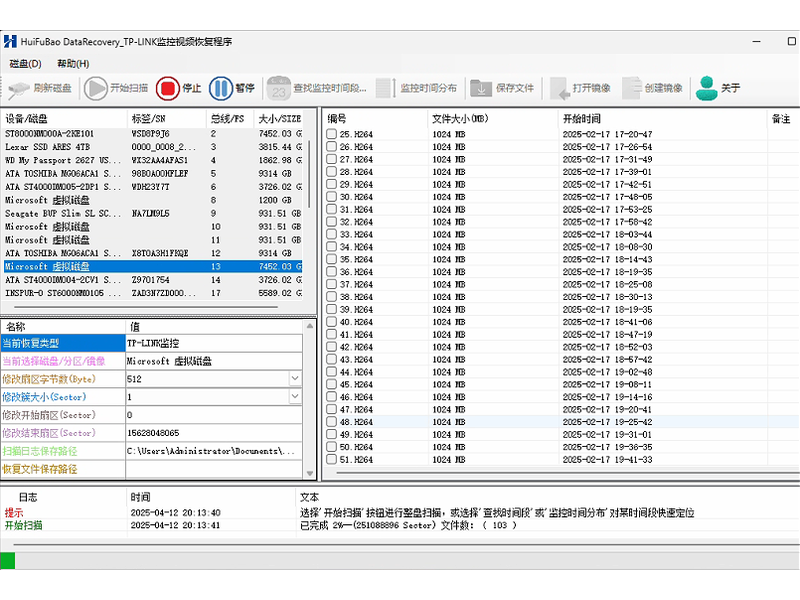
Task: Check the 48.H264 file checkbox
Action: (332, 422)
